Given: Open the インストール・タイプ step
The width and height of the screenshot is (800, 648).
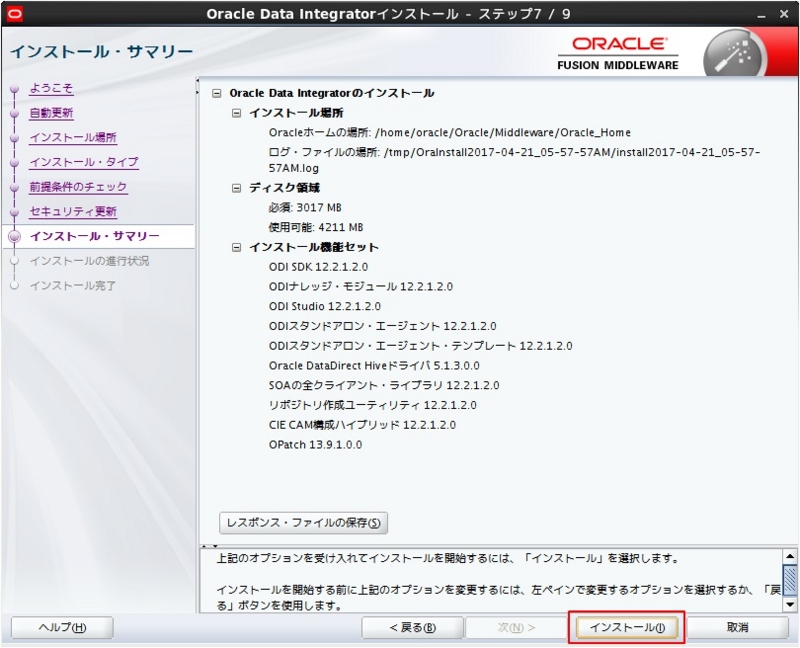Looking at the screenshot, I should pyautogui.click(x=84, y=162).
